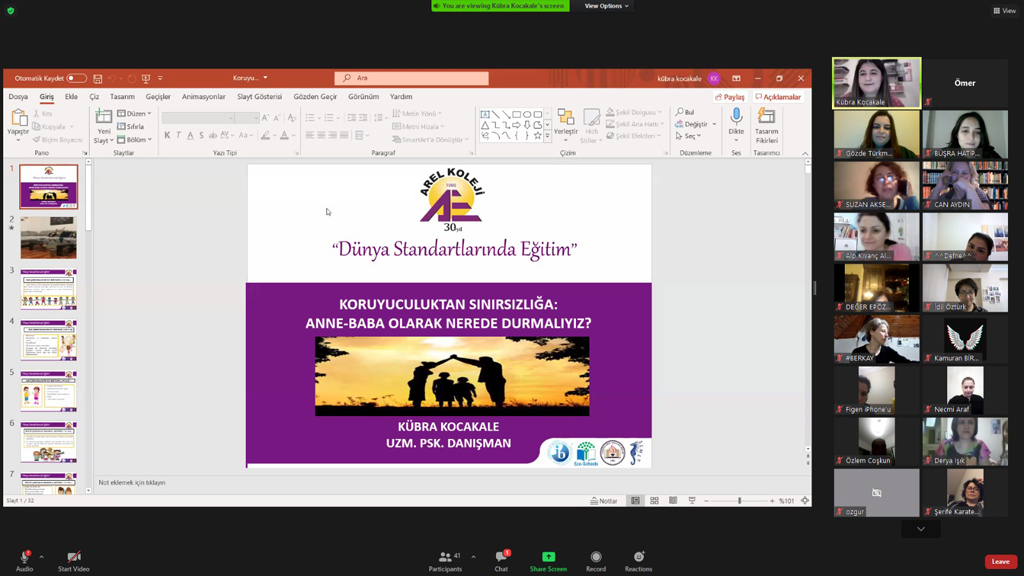This screenshot has width=1024, height=576.
Task: Start recording with the Record icon
Action: (x=596, y=557)
